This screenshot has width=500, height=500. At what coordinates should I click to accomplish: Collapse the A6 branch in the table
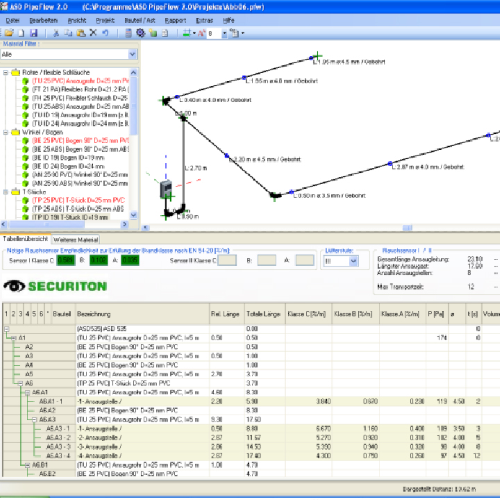pos(20,383)
